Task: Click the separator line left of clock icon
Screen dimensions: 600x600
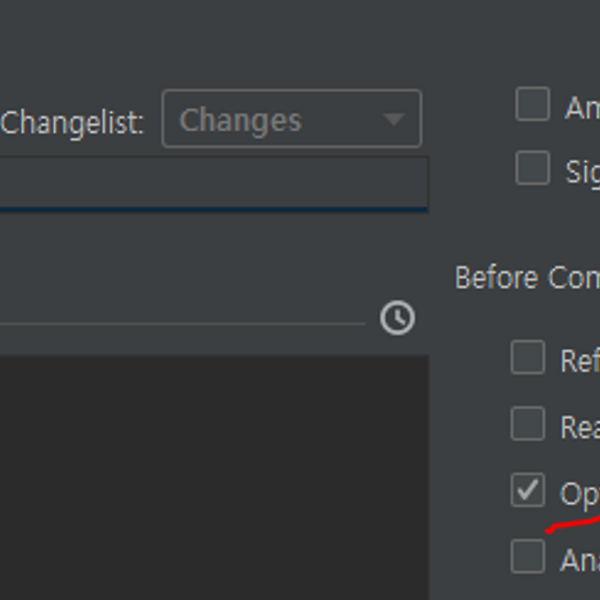Action: (x=180, y=323)
